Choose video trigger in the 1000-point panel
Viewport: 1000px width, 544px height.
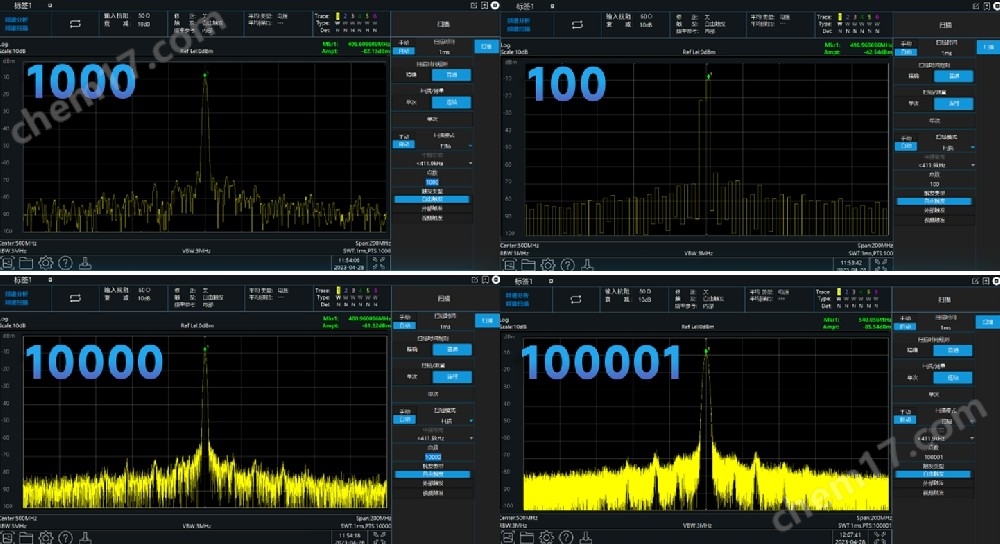432,218
